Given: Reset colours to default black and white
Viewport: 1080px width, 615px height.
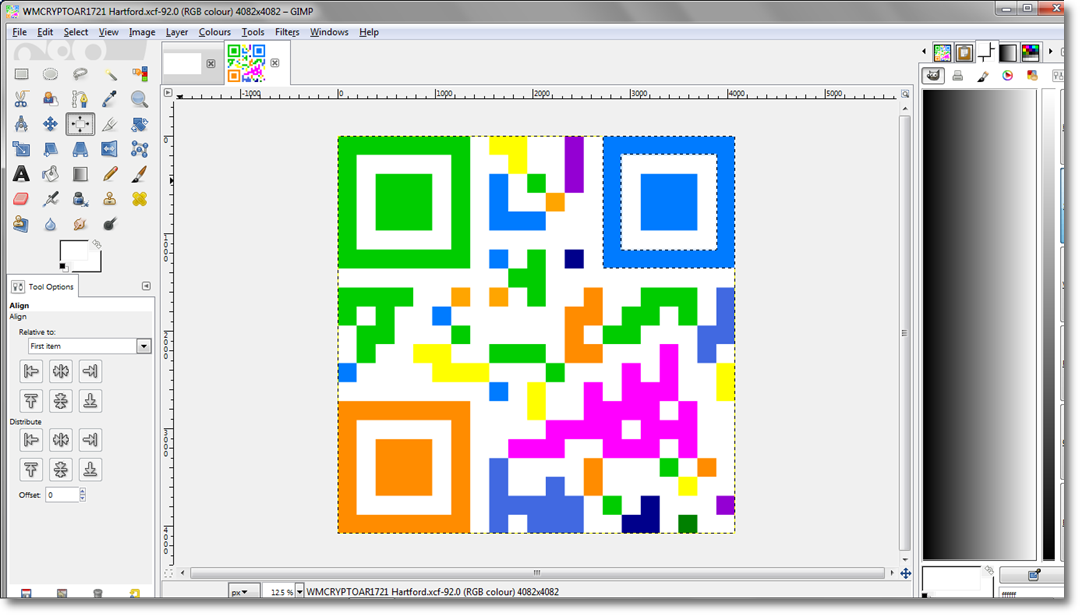Looking at the screenshot, I should tap(63, 267).
